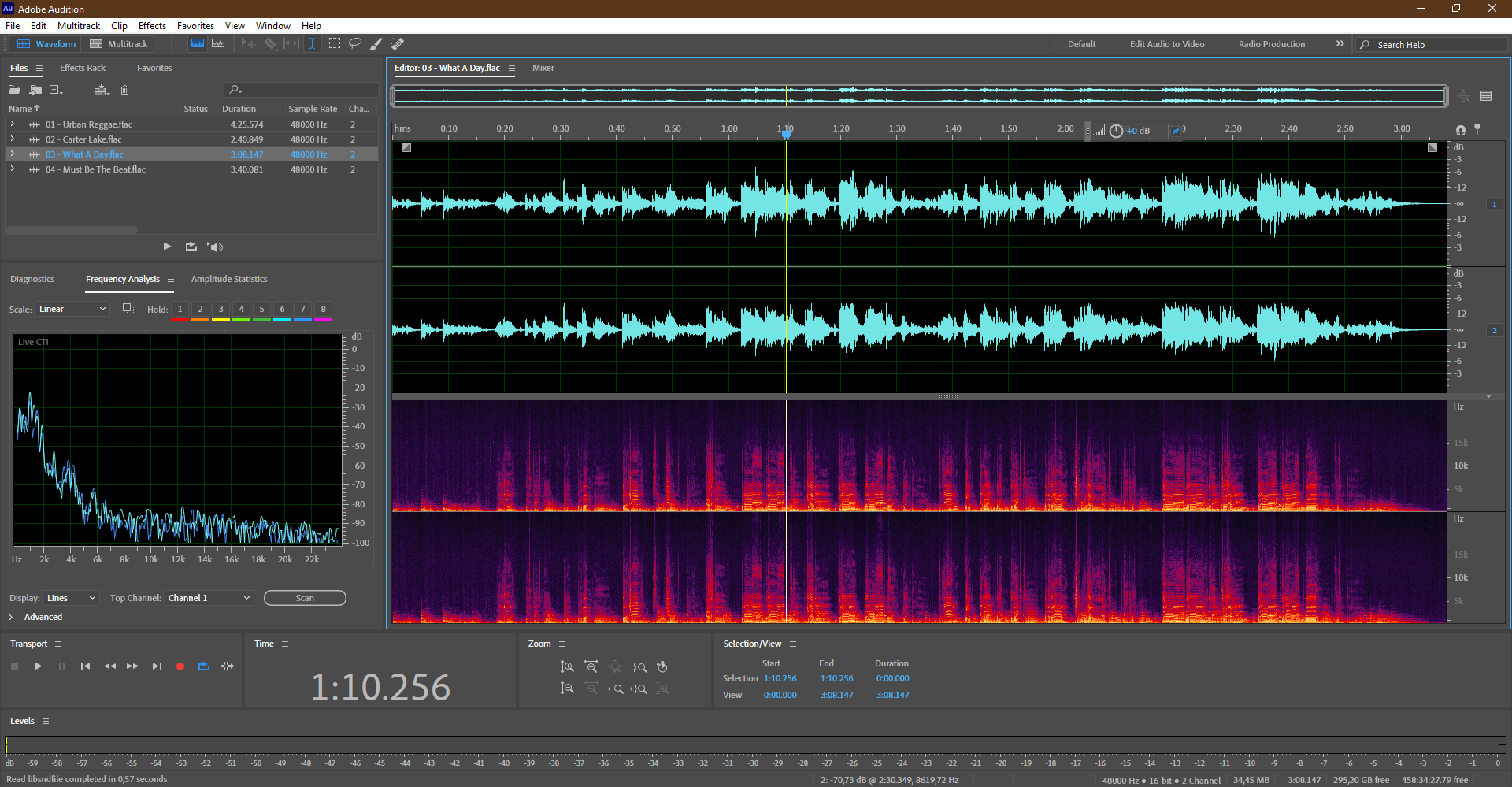Image resolution: width=1512 pixels, height=787 pixels.
Task: Click Hold button 4 with green swatch
Action: pos(242,310)
